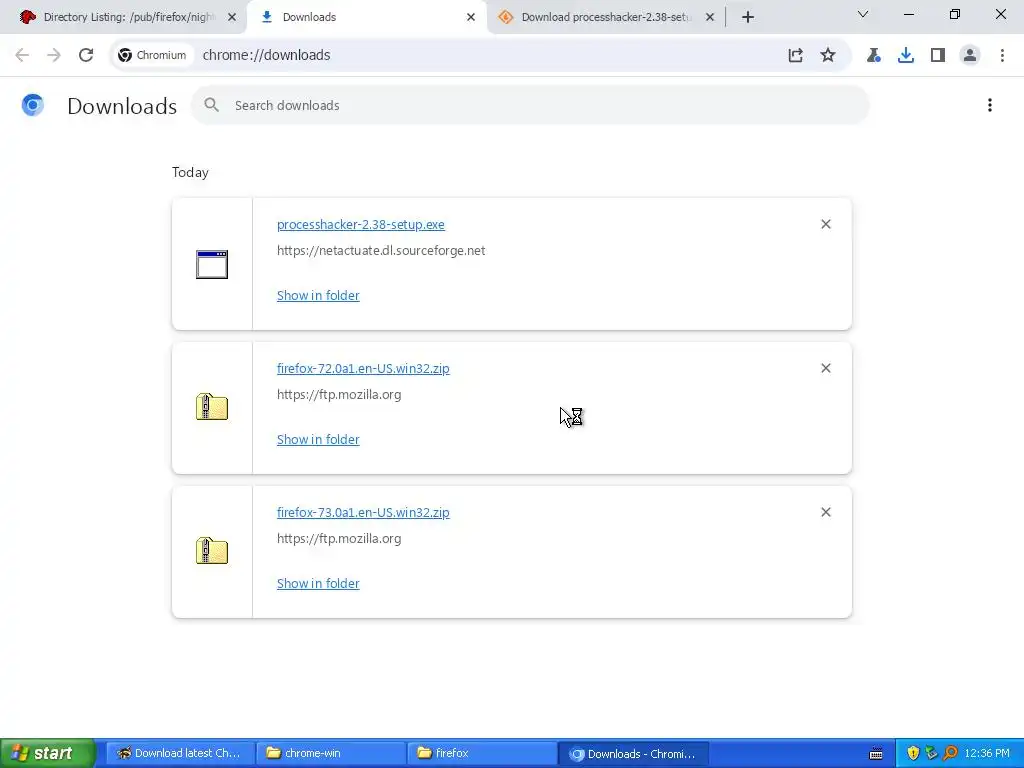Toggle the side panel icon
This screenshot has width=1024, height=768.
(938, 55)
